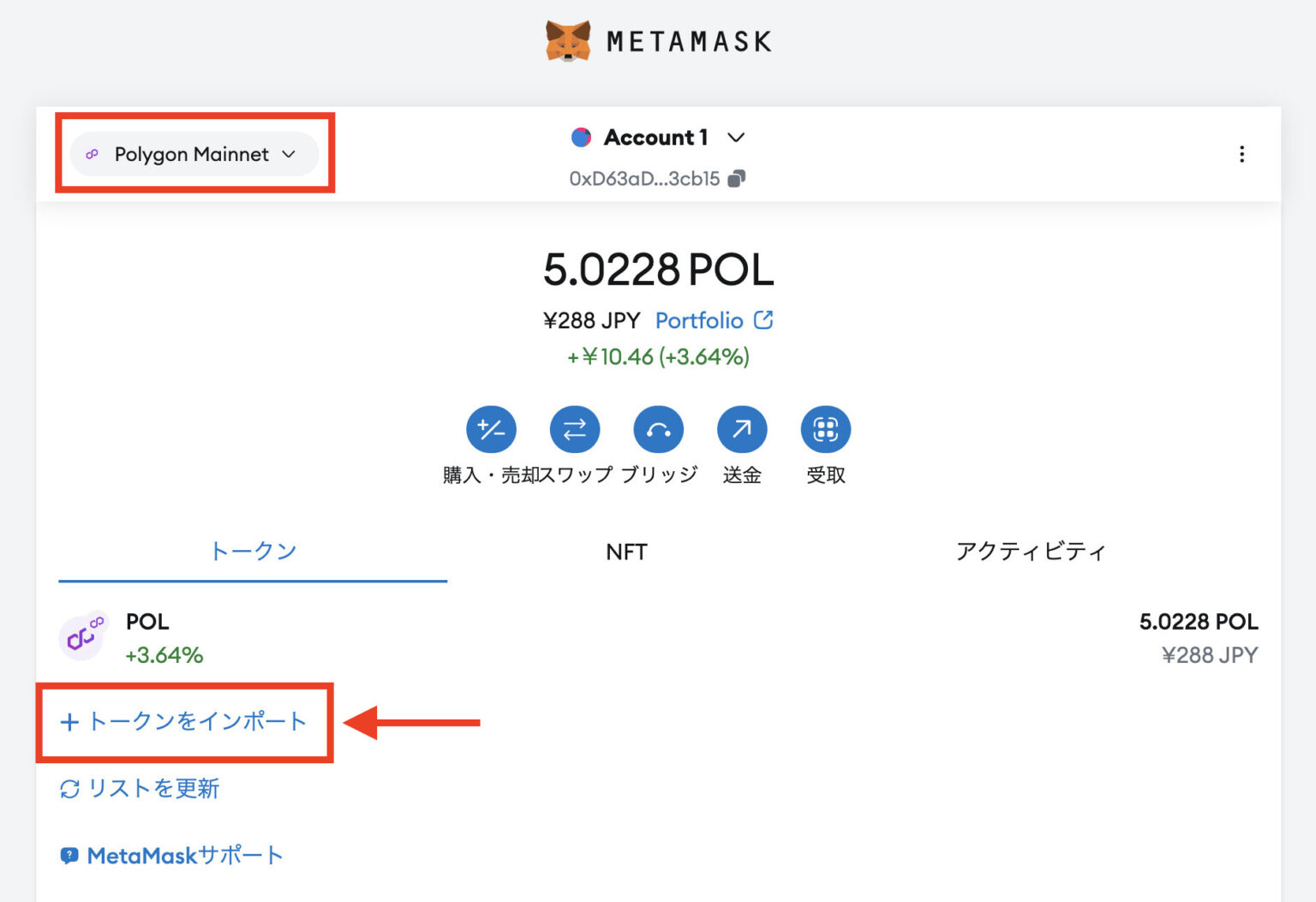Click the Account 1 avatar circle
Viewport: 1316px width, 902px height.
tap(582, 136)
